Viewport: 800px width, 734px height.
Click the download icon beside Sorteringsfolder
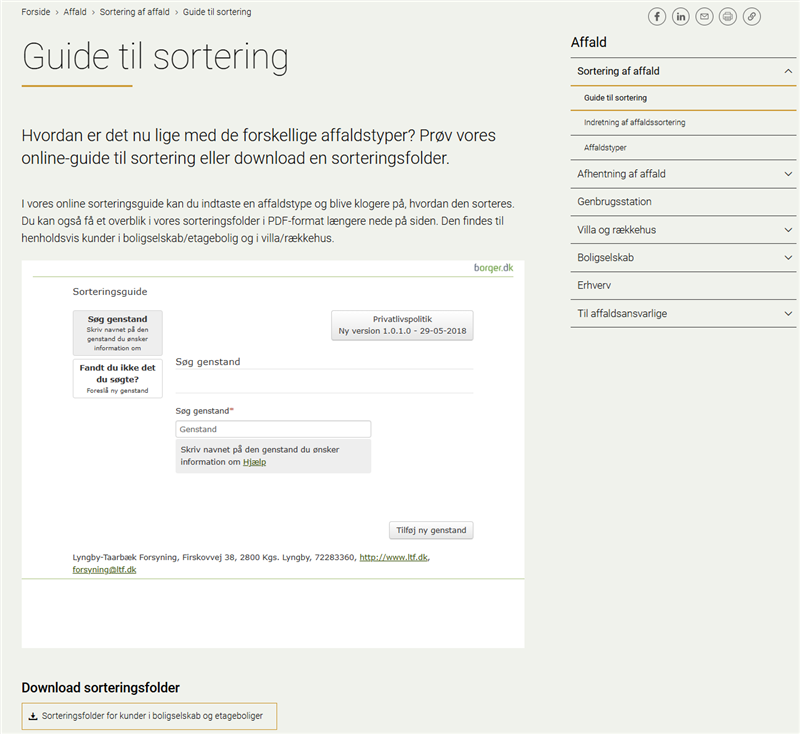[33, 716]
